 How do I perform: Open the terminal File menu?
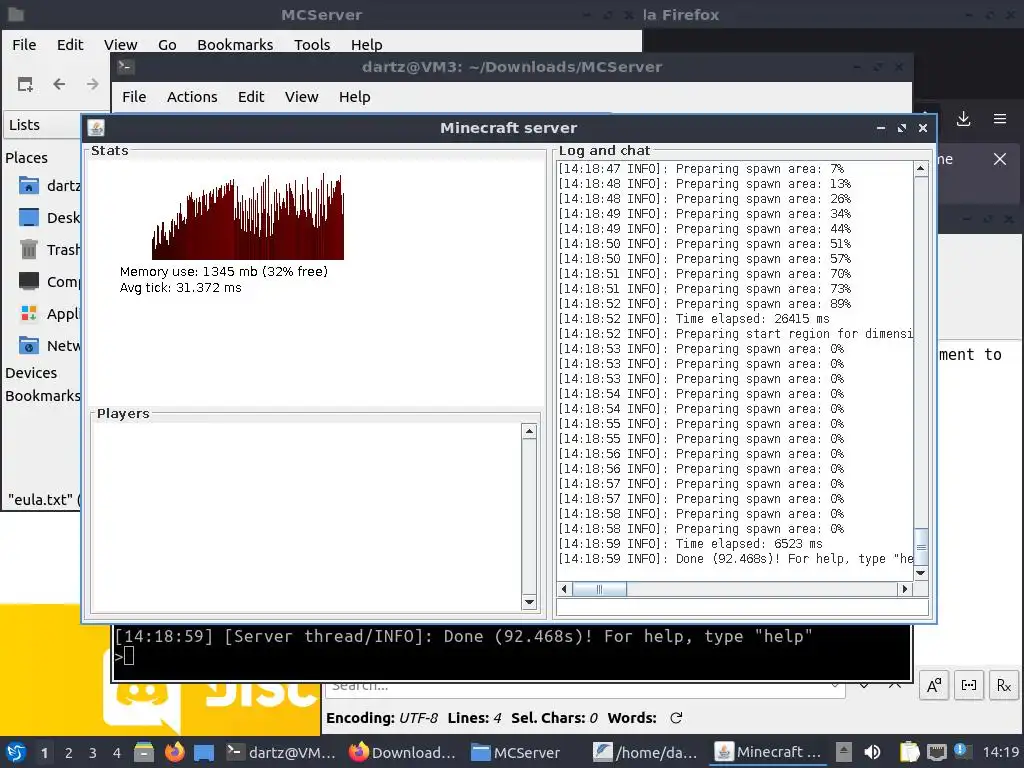(x=134, y=97)
